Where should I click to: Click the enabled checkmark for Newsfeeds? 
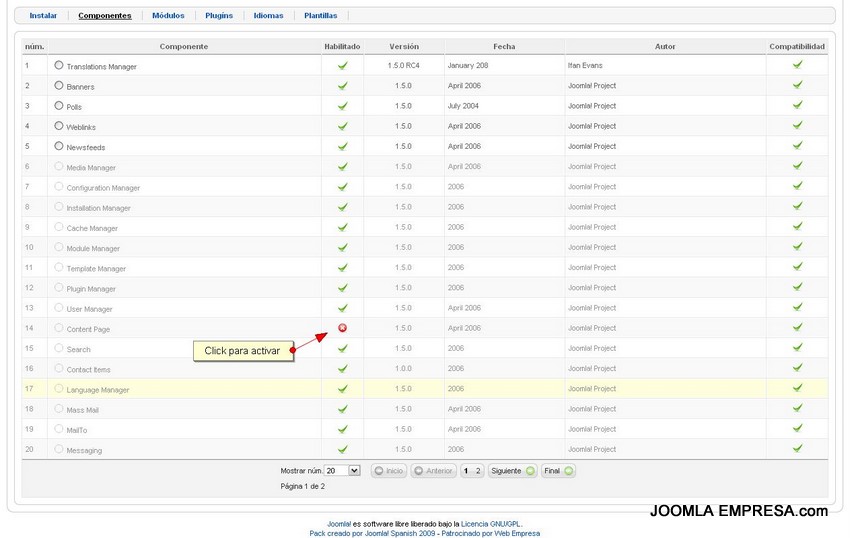(342, 146)
